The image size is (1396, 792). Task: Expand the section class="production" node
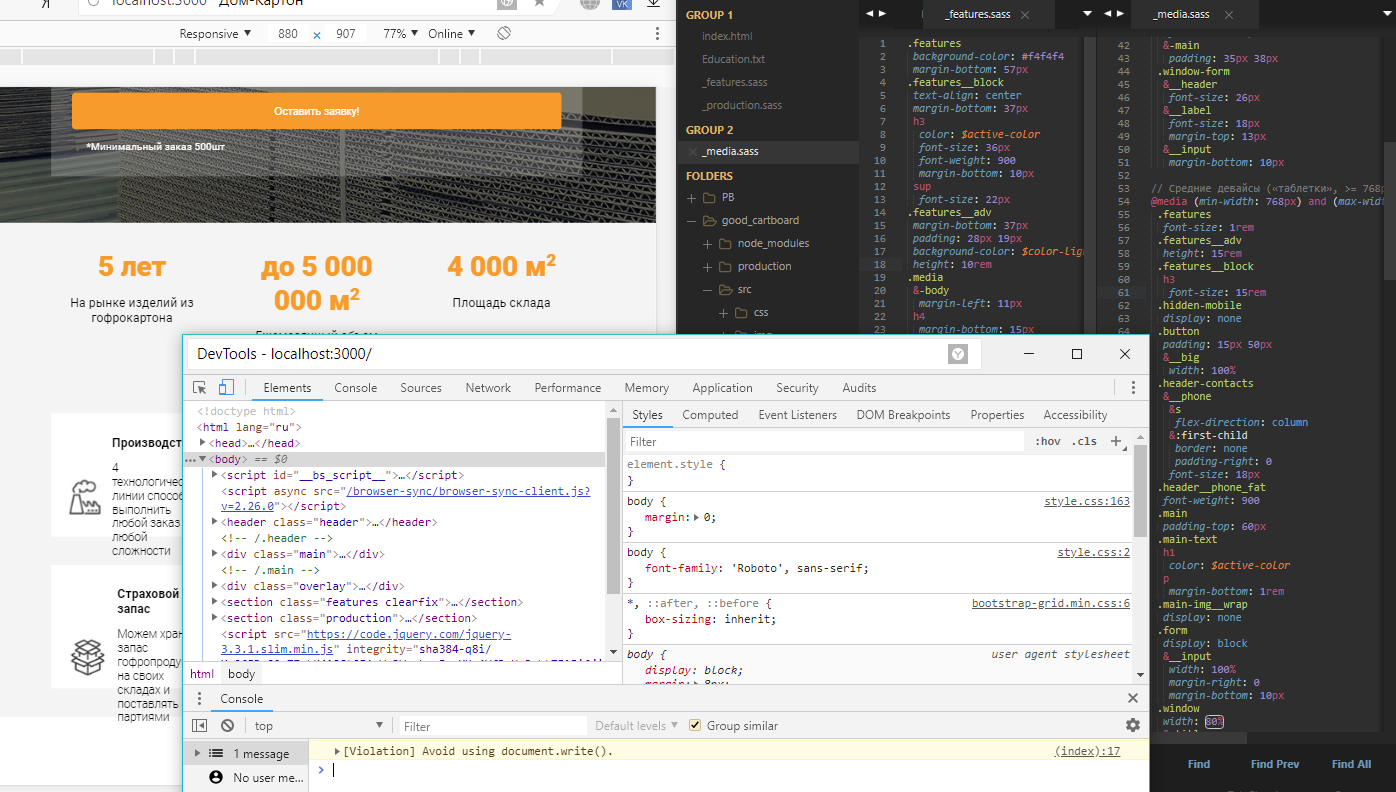pos(215,618)
